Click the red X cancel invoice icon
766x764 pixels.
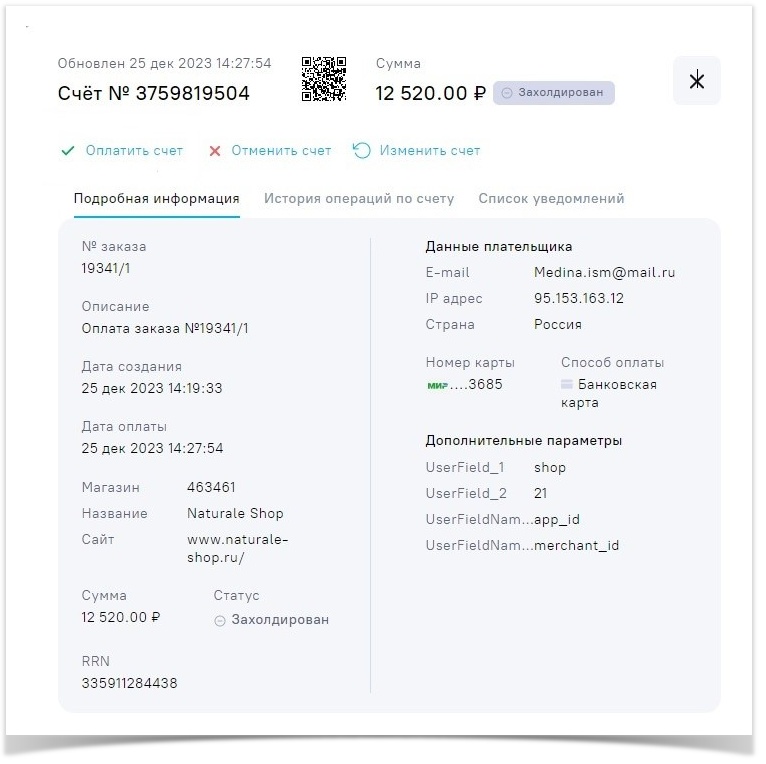[214, 151]
